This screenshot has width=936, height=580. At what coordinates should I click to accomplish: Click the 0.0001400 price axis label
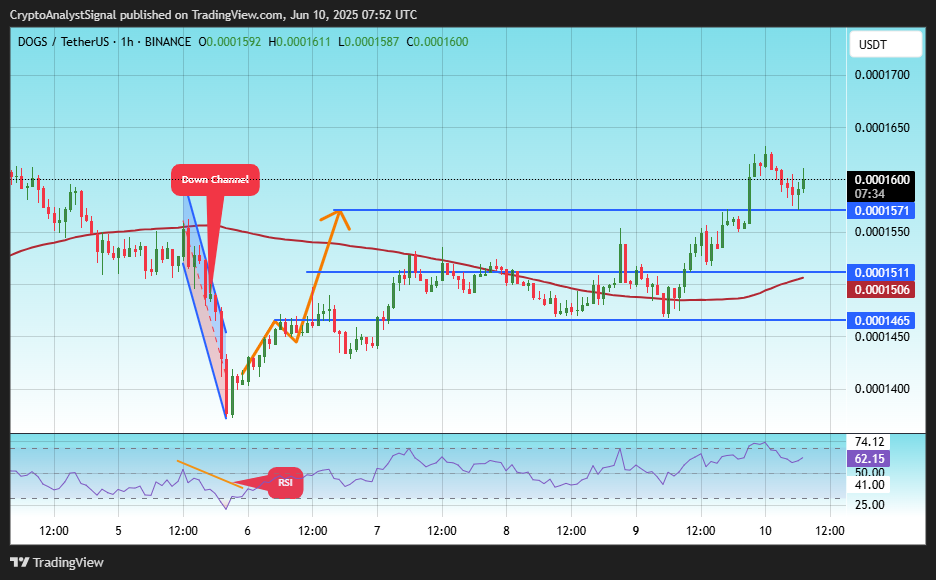click(x=882, y=388)
